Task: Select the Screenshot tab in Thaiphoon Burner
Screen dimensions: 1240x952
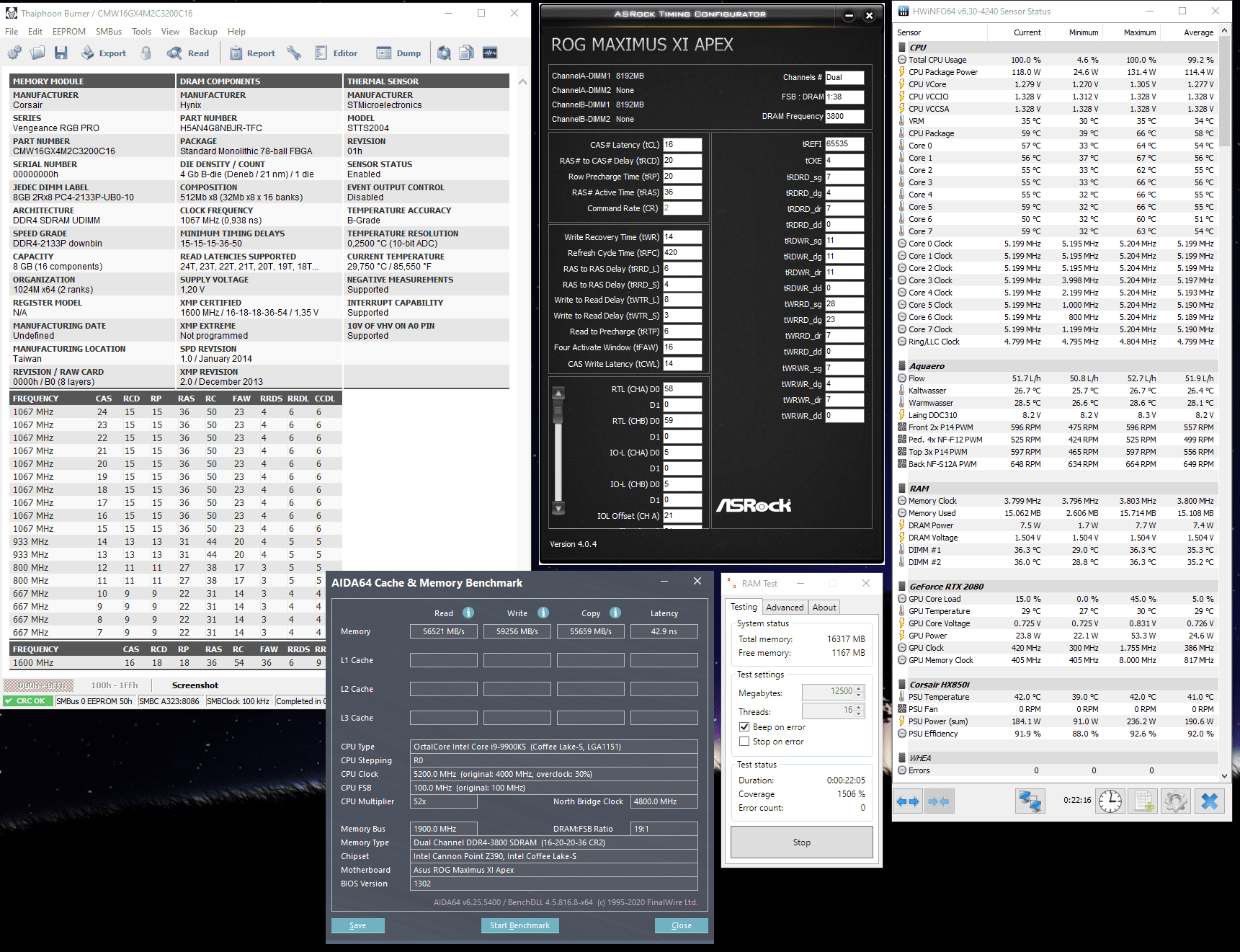Action: (x=195, y=685)
